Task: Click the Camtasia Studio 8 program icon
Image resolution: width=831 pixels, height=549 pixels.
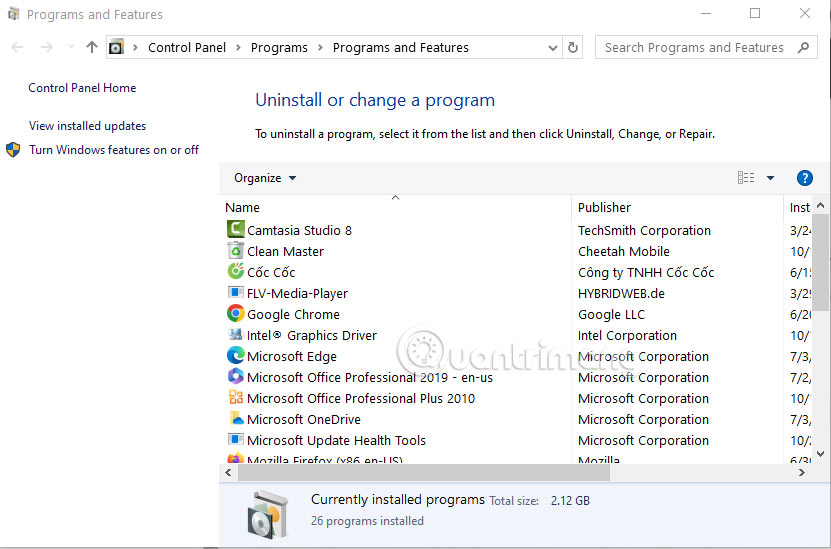Action: (x=235, y=229)
